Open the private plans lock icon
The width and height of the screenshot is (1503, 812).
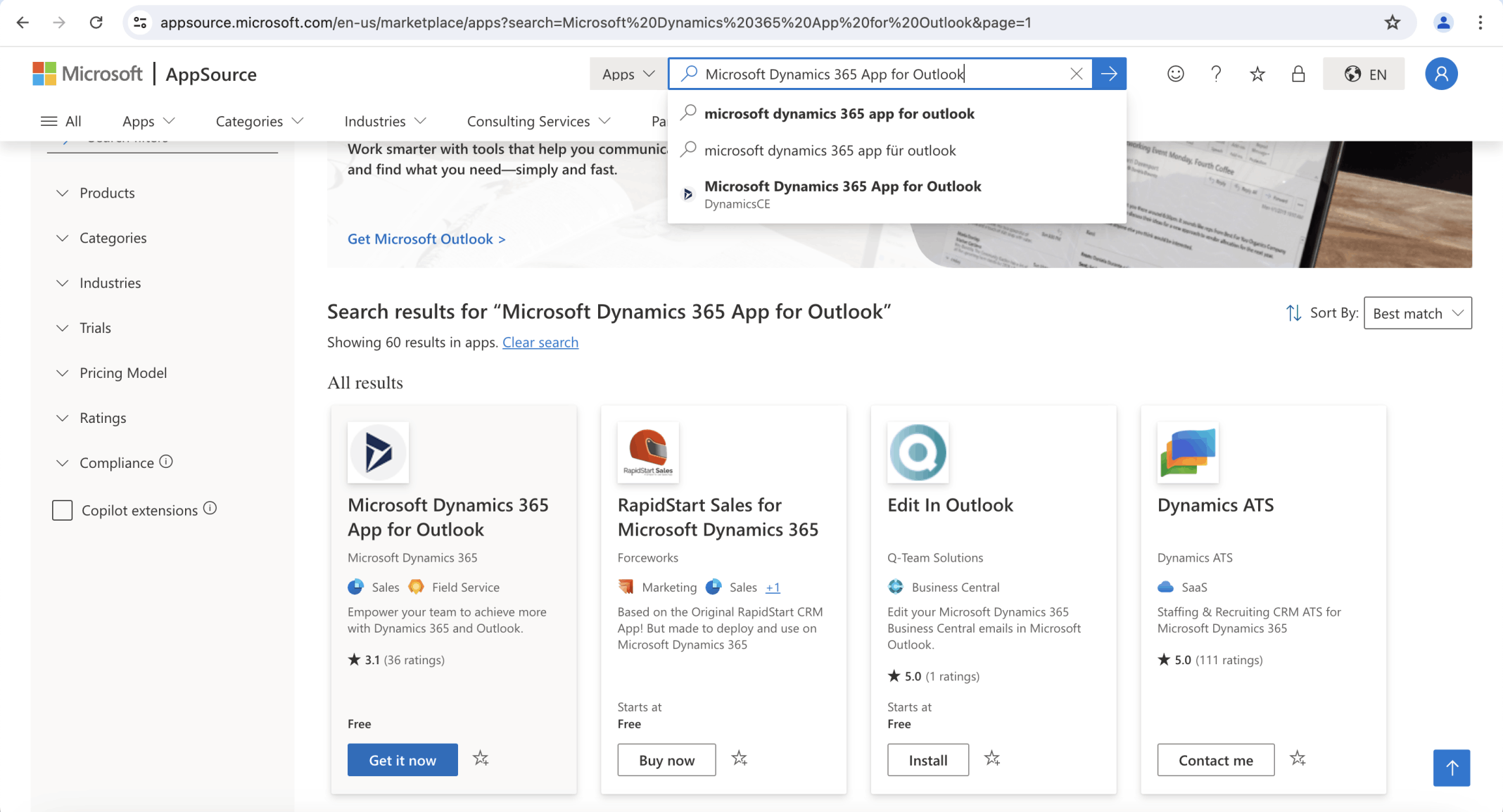pyautogui.click(x=1298, y=73)
